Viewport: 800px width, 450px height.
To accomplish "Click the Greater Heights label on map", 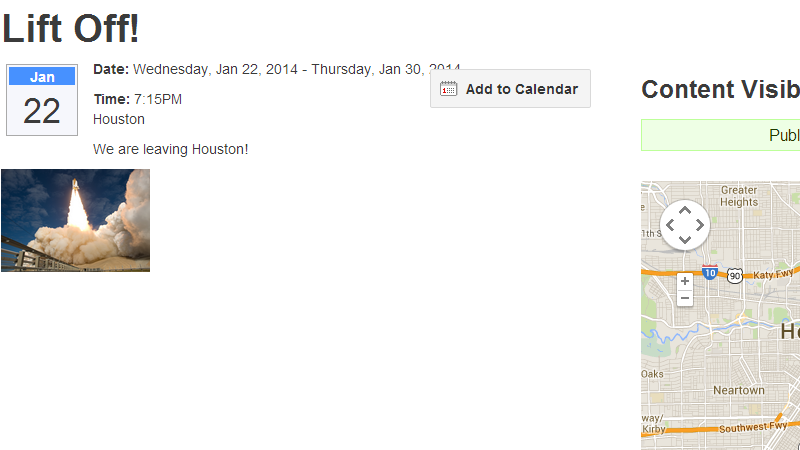I will click(739, 195).
